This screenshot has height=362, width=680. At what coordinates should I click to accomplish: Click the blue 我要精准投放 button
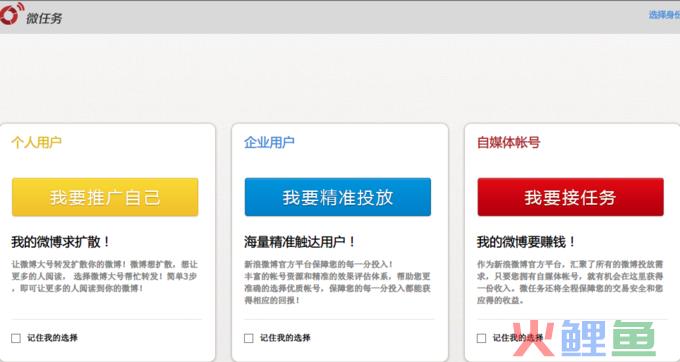coord(338,197)
